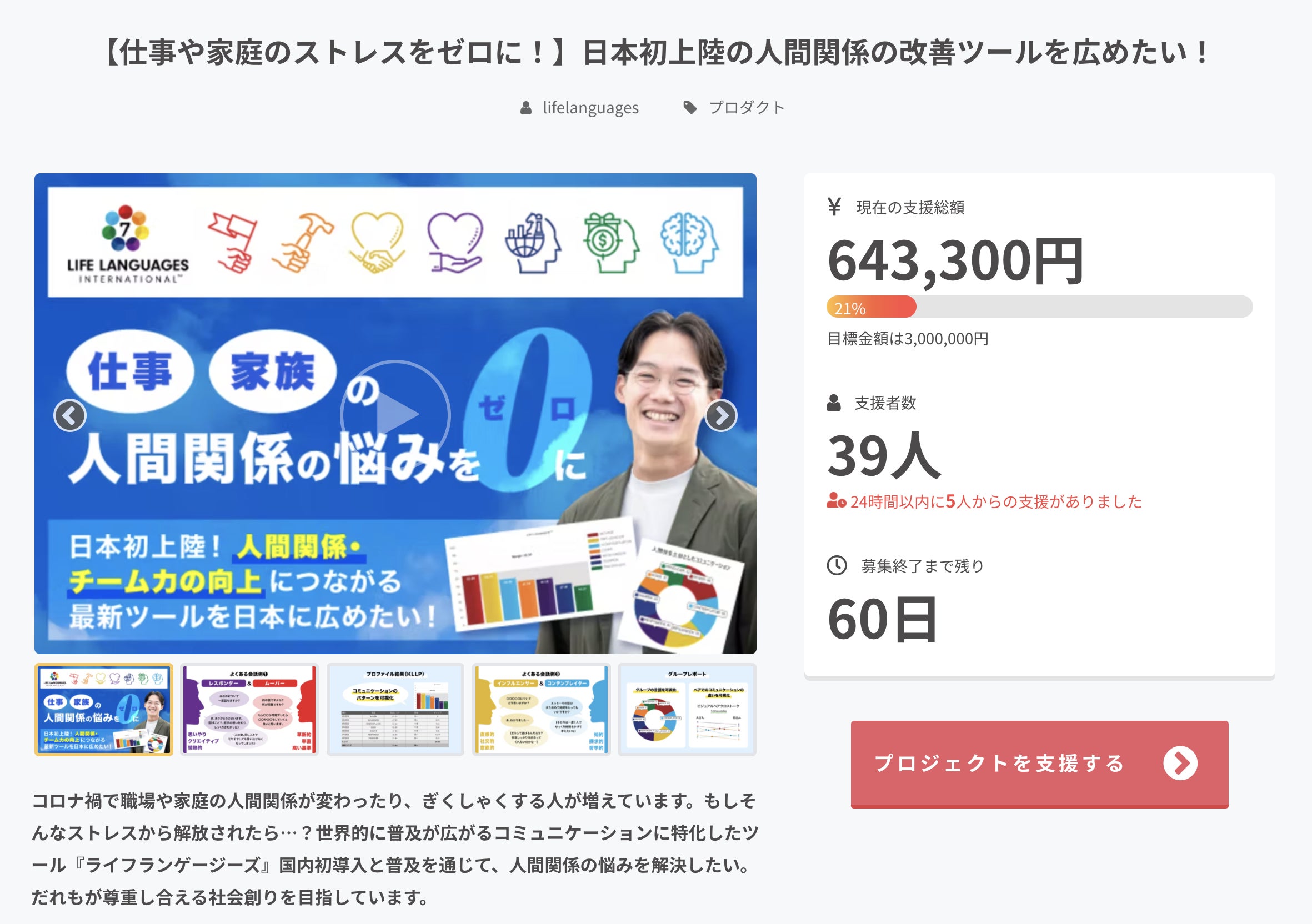Select the first thumbnail with the smiling man
The image size is (1312, 924).
pyautogui.click(x=103, y=710)
